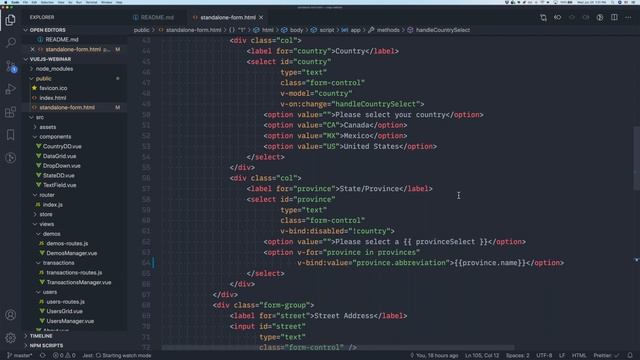Open the Accounts menu icon
The height and width of the screenshot is (360, 640).
tap(11, 315)
